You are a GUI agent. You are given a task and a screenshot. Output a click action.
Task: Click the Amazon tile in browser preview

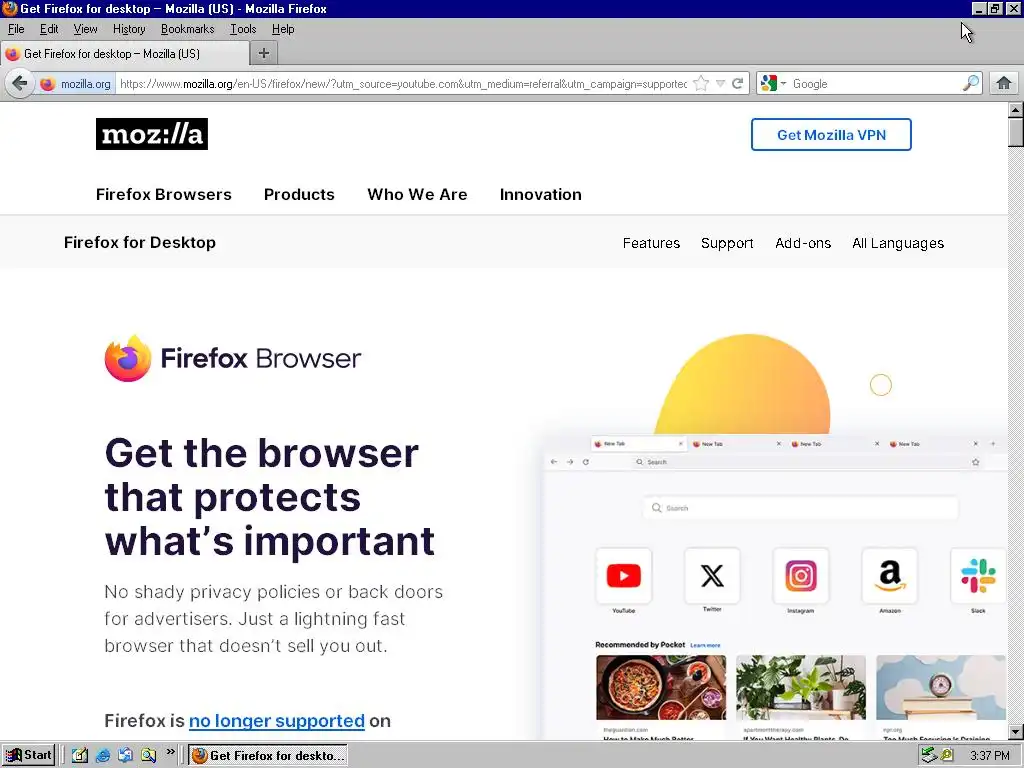tap(889, 576)
